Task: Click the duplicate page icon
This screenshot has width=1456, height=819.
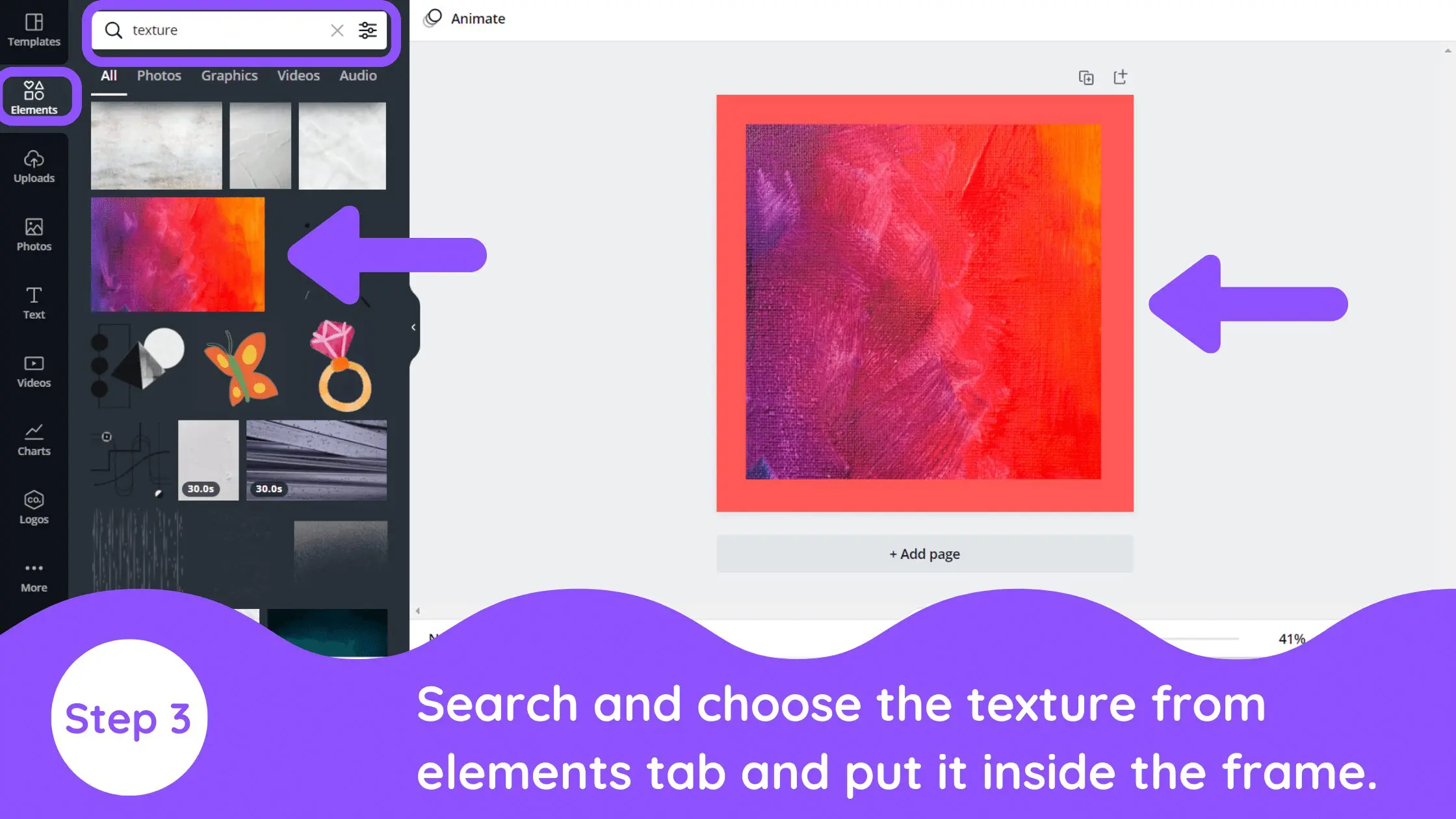Action: point(1087,78)
